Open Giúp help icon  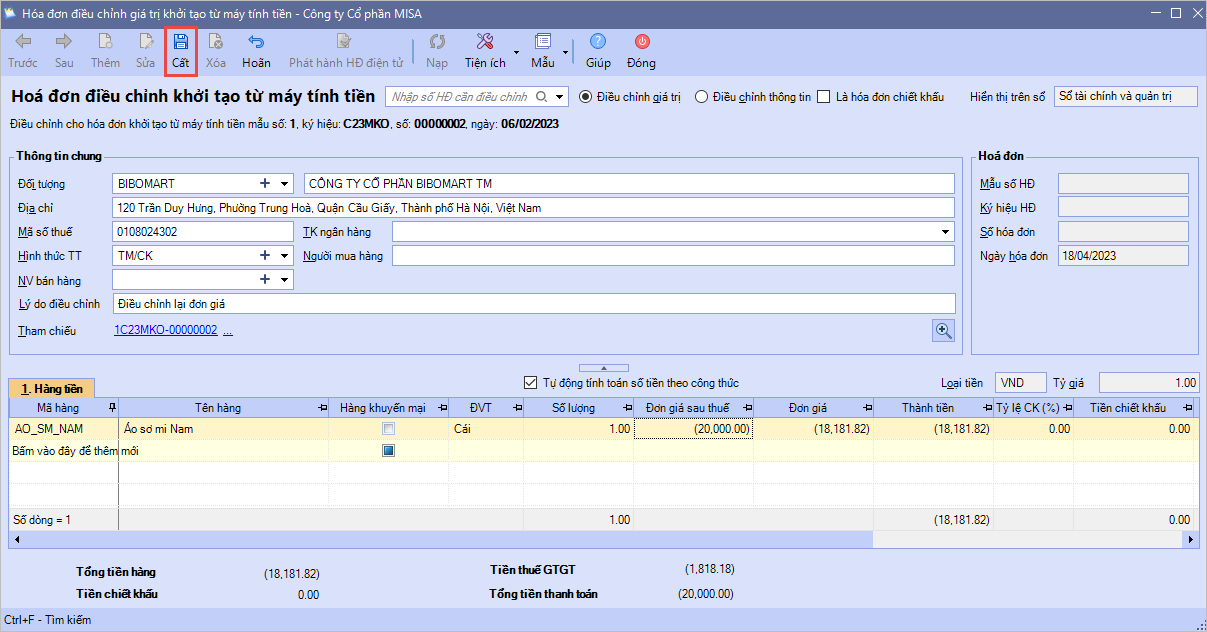point(598,43)
